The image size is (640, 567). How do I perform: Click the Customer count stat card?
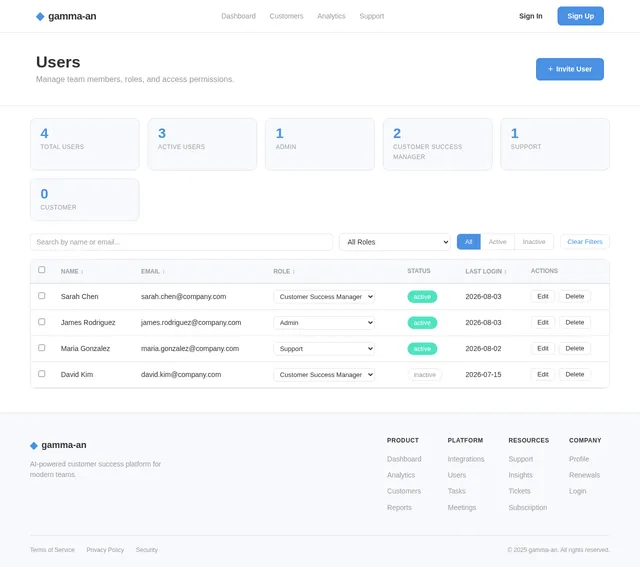(x=85, y=200)
